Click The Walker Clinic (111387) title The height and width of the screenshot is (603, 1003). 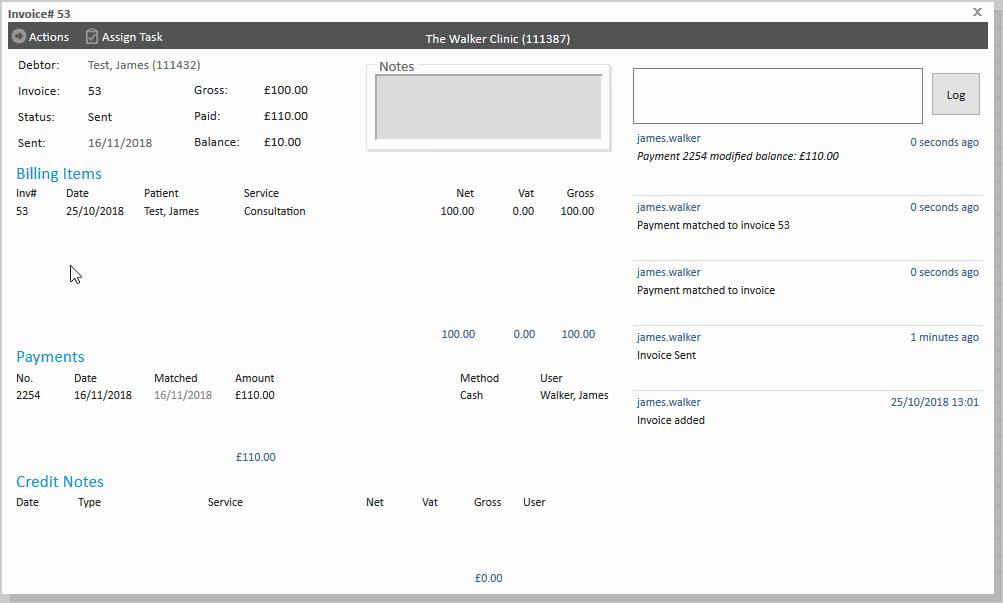498,39
